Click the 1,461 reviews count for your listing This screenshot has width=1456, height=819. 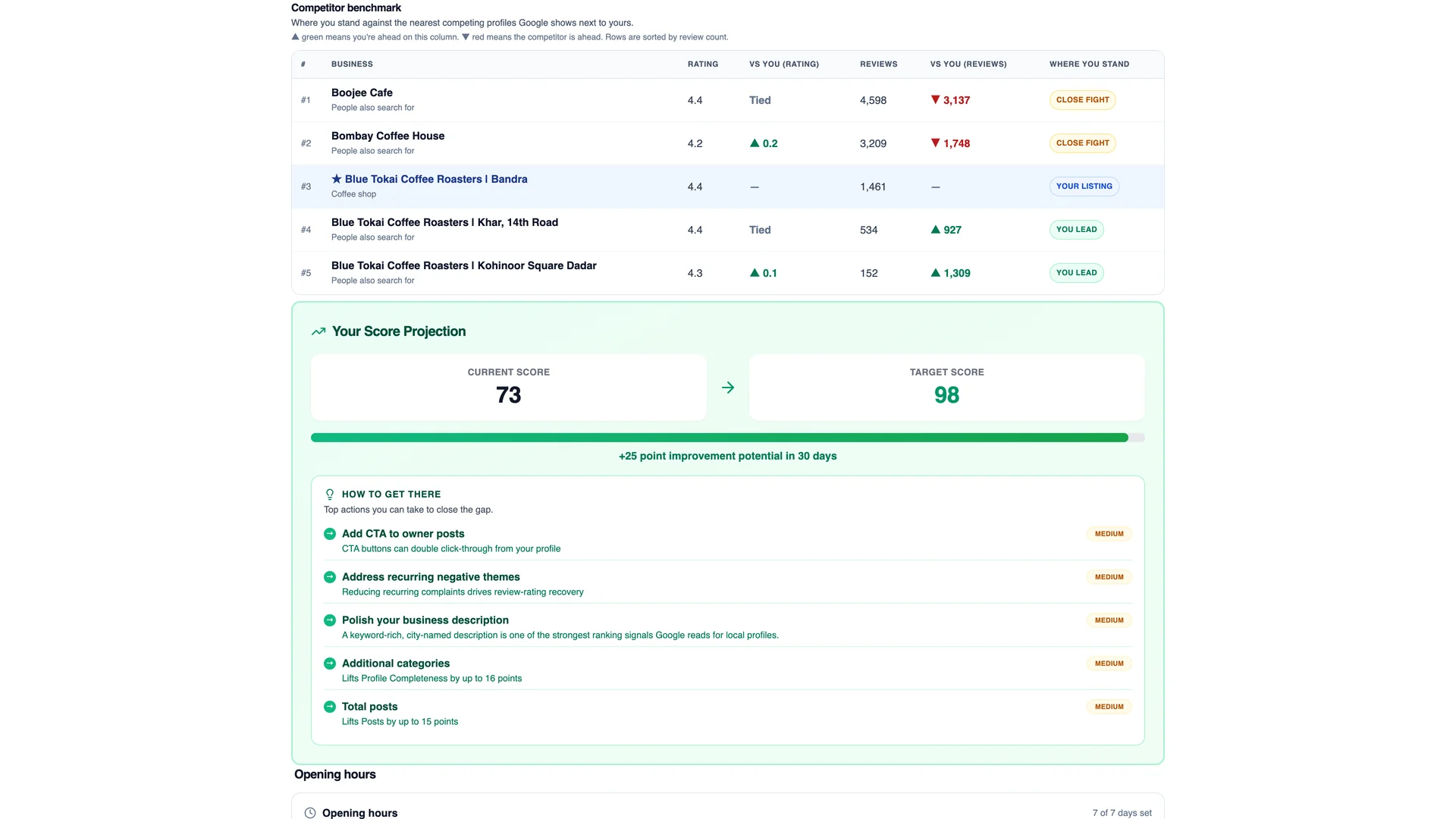pos(873,187)
